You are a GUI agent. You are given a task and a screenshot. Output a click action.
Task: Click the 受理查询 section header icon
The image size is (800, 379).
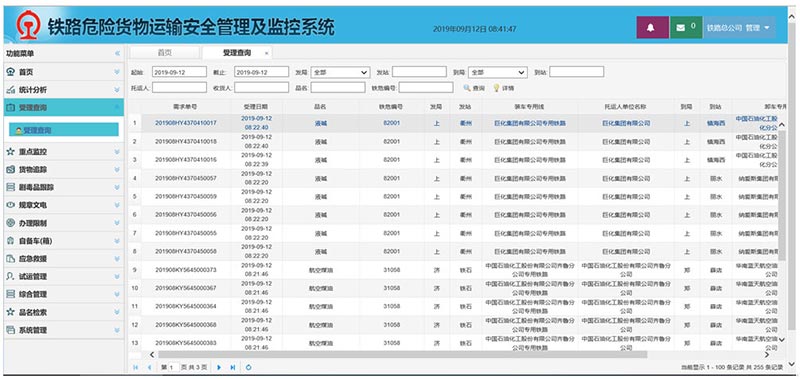point(10,108)
